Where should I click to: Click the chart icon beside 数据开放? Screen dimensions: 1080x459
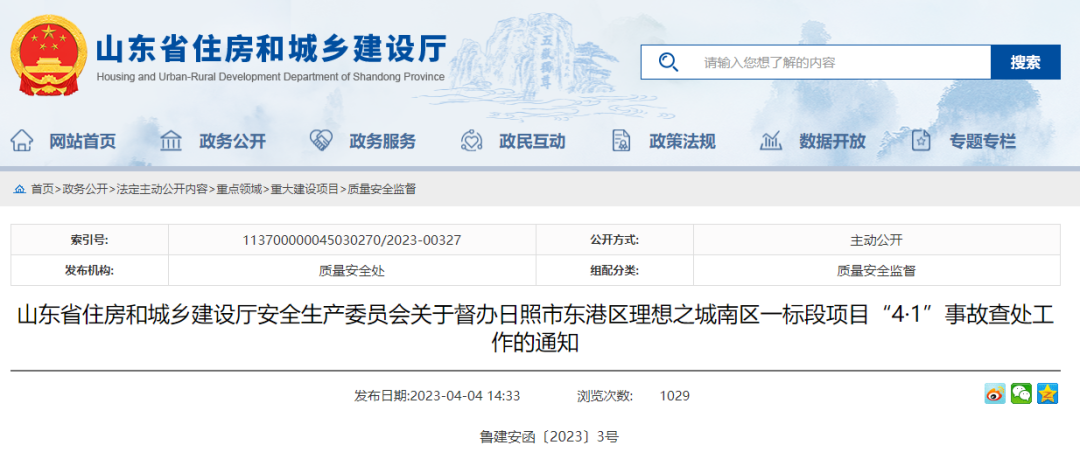(x=771, y=141)
